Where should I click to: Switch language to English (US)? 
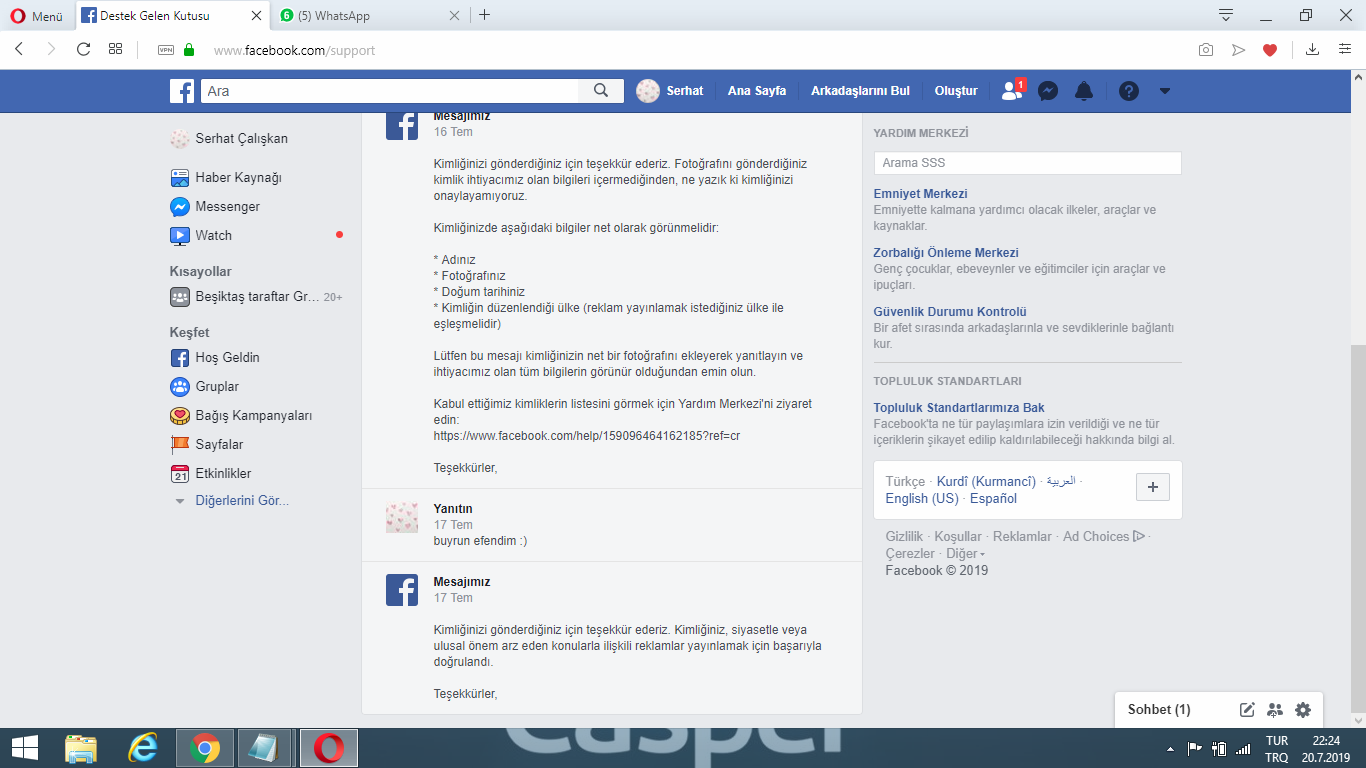922,499
